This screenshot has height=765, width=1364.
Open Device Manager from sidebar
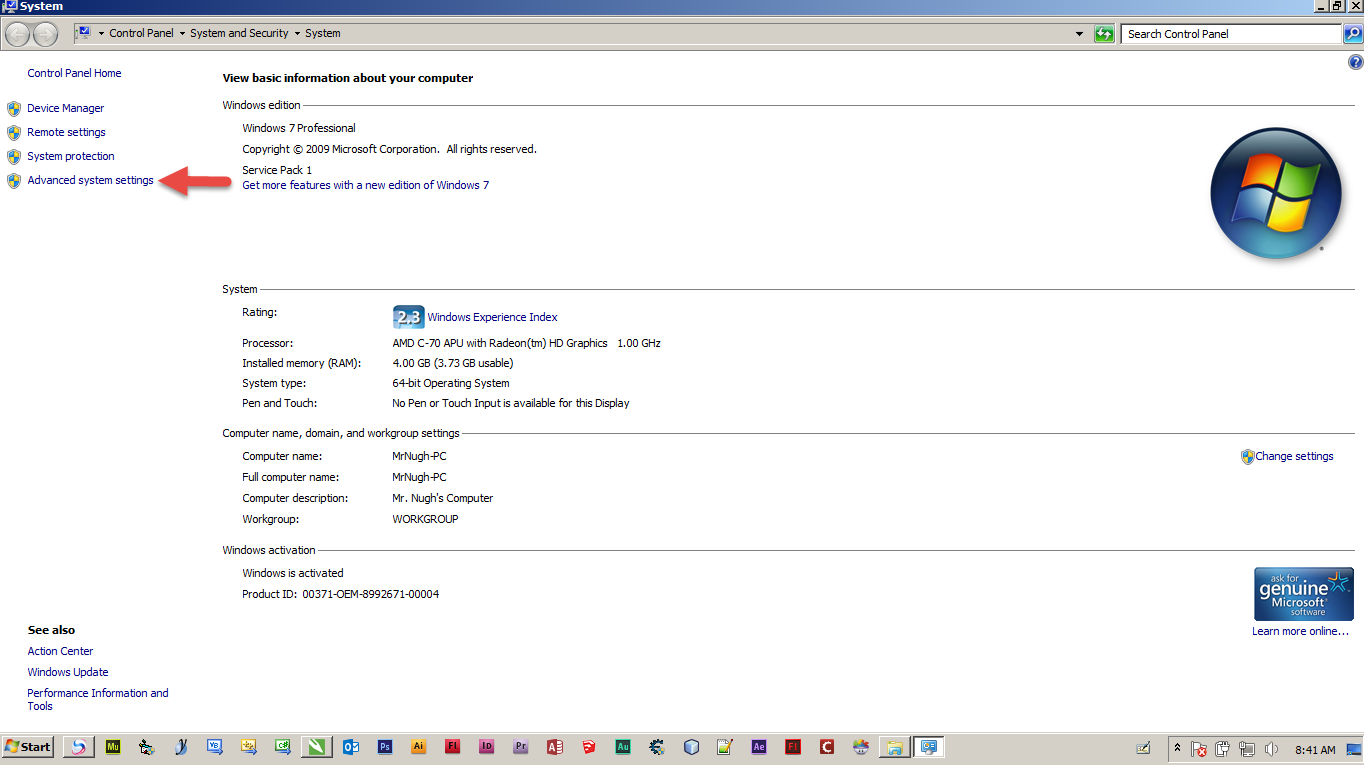point(65,108)
